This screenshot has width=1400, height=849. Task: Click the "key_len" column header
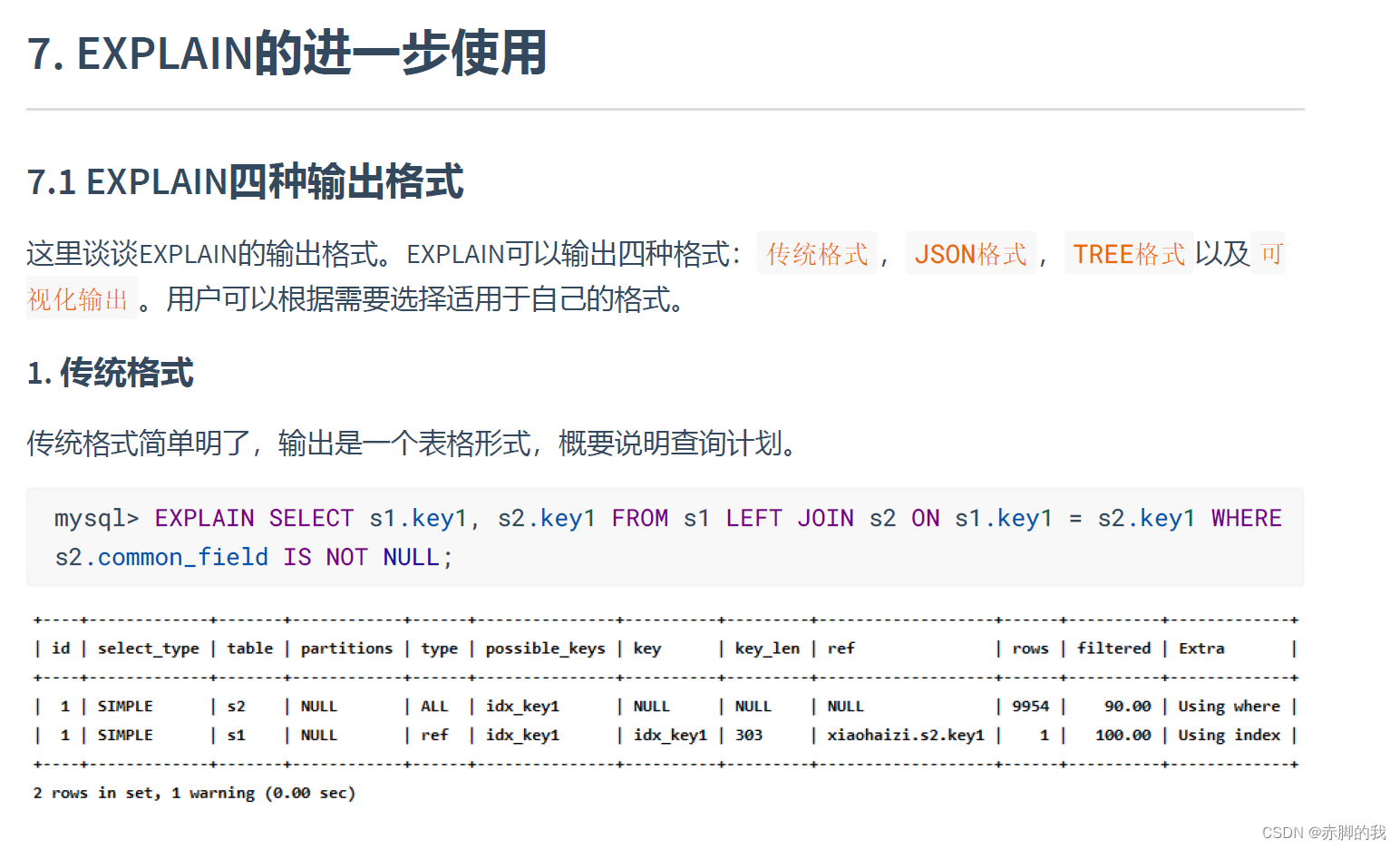pyautogui.click(x=767, y=649)
